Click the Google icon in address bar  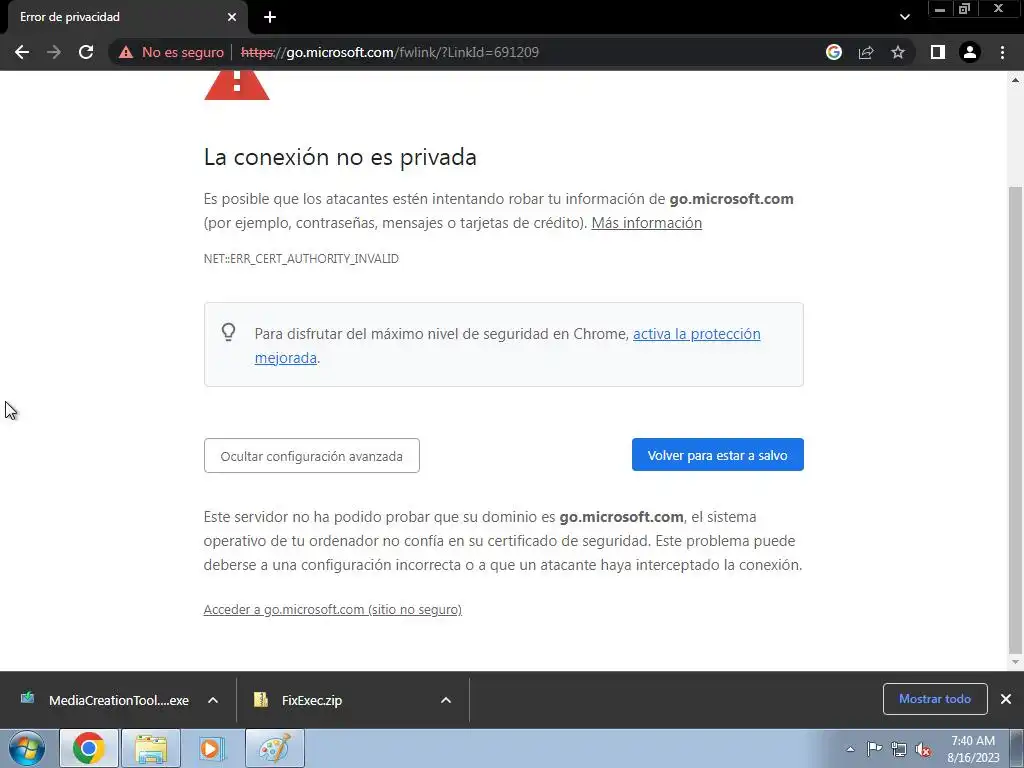[833, 52]
